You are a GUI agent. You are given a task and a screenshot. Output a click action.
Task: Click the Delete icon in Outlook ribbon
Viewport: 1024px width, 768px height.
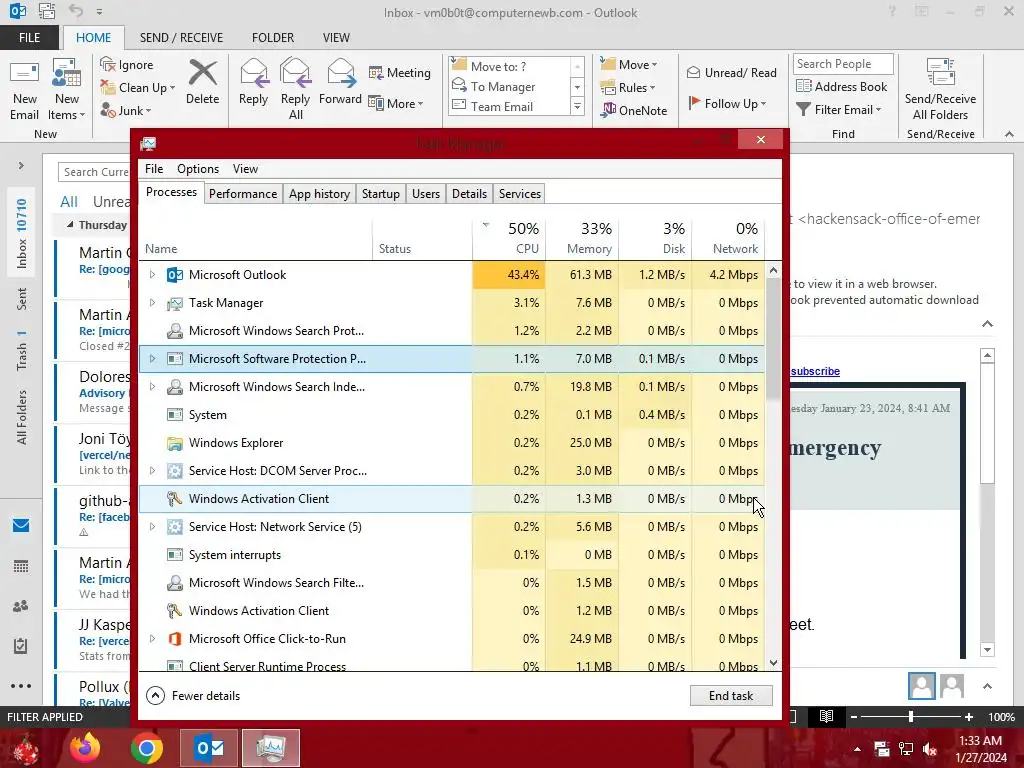point(202,73)
